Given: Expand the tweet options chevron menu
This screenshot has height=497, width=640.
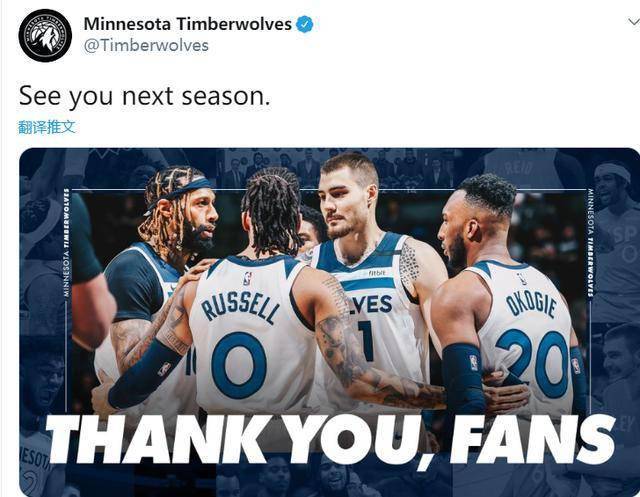Looking at the screenshot, I should click(x=634, y=22).
